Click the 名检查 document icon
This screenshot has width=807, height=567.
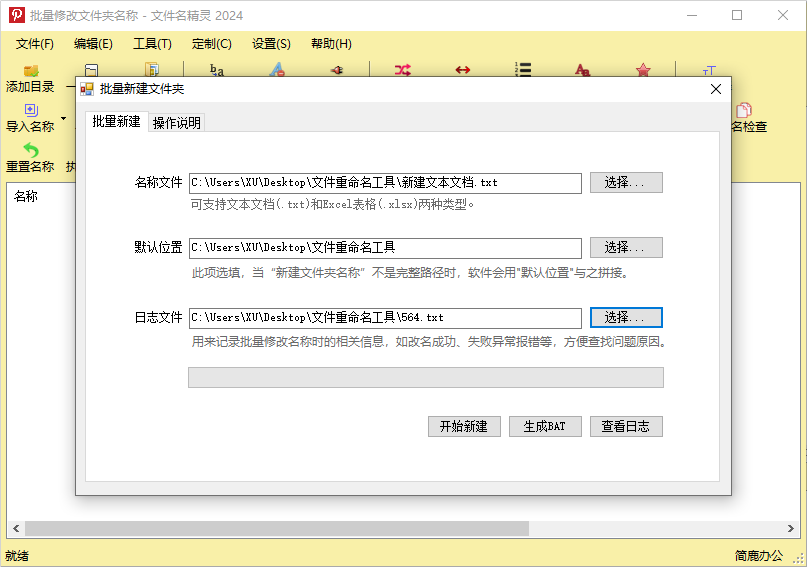click(x=743, y=110)
